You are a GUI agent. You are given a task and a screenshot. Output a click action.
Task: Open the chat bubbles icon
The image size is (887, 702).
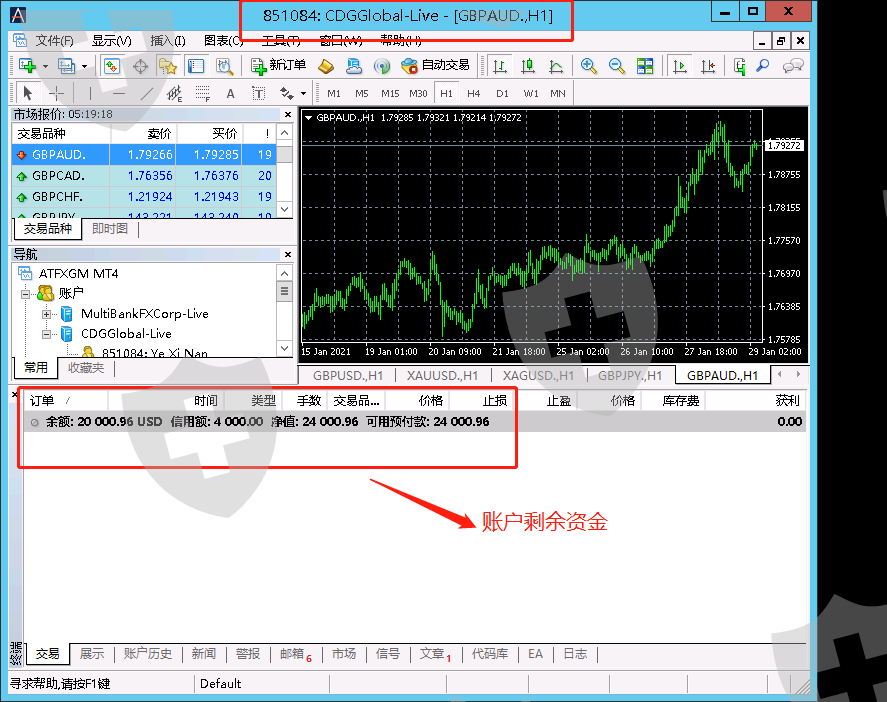793,66
